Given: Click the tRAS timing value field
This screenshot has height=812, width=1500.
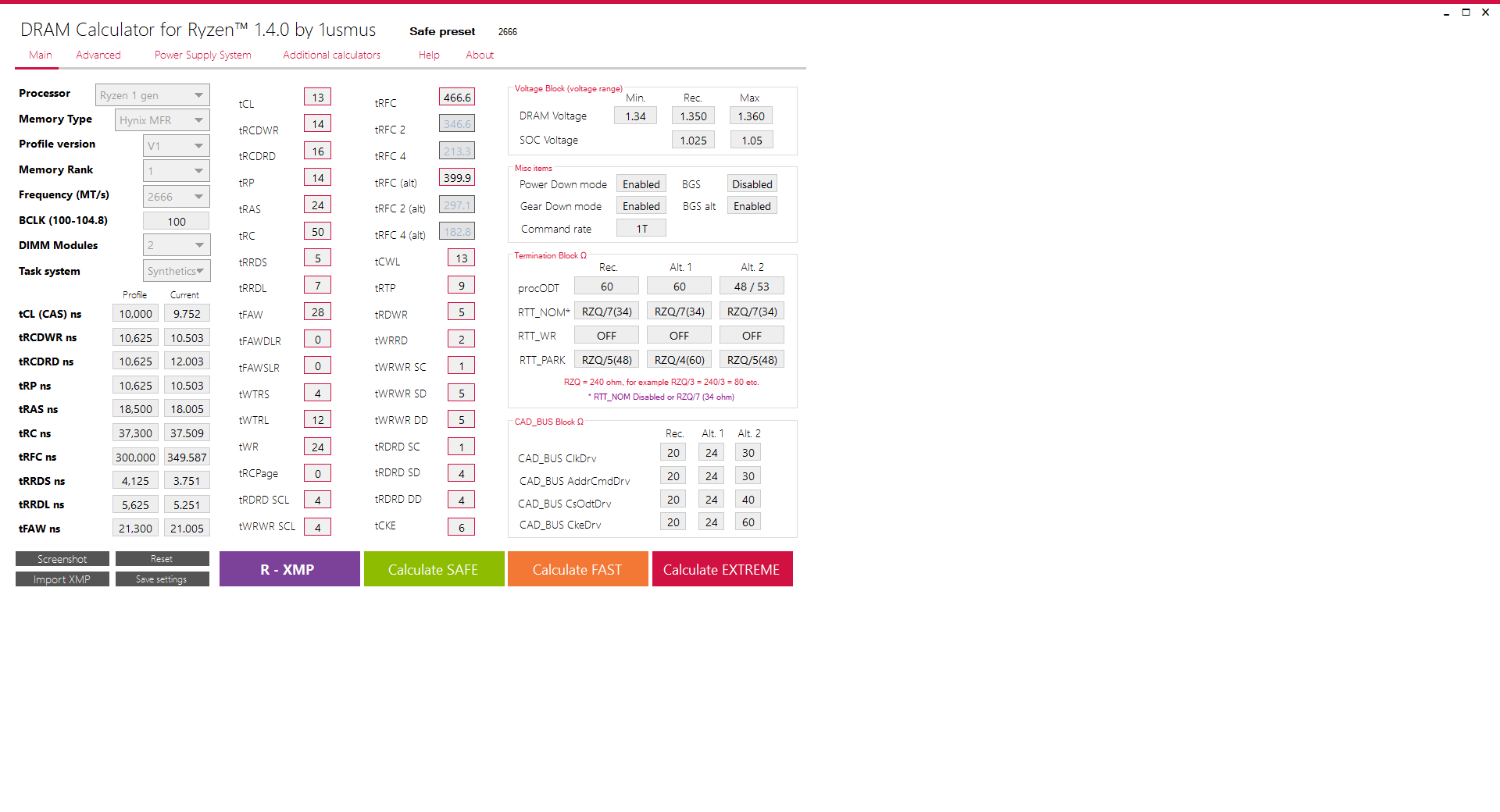Looking at the screenshot, I should (x=317, y=205).
